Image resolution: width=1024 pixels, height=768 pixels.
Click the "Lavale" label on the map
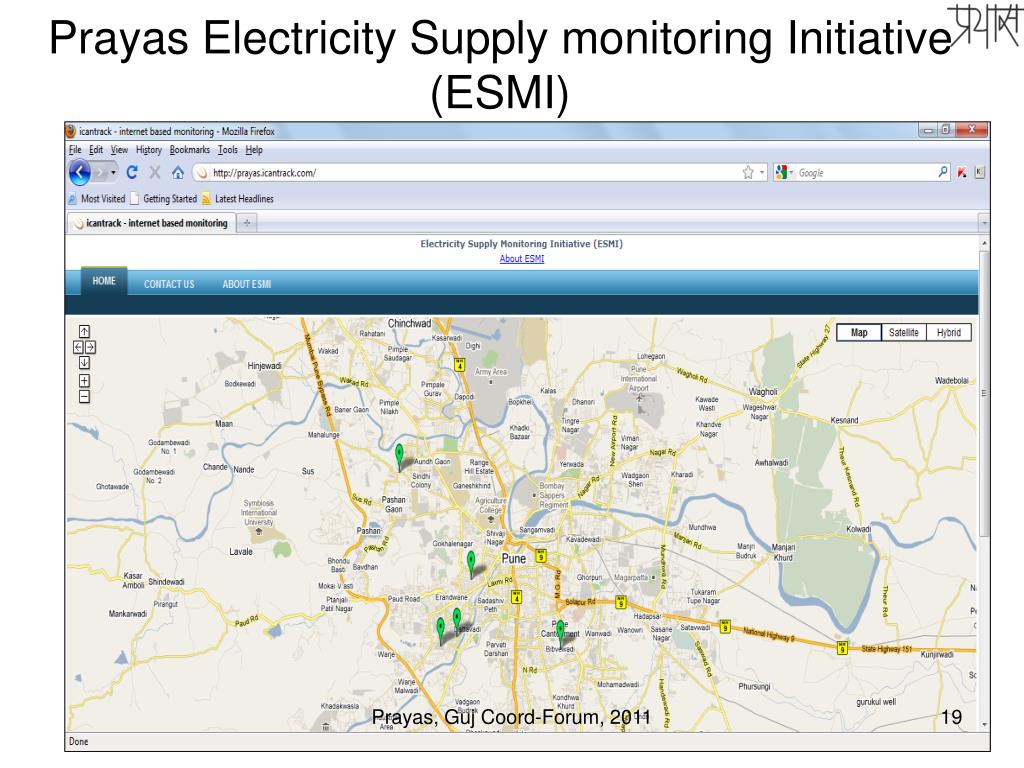point(241,552)
